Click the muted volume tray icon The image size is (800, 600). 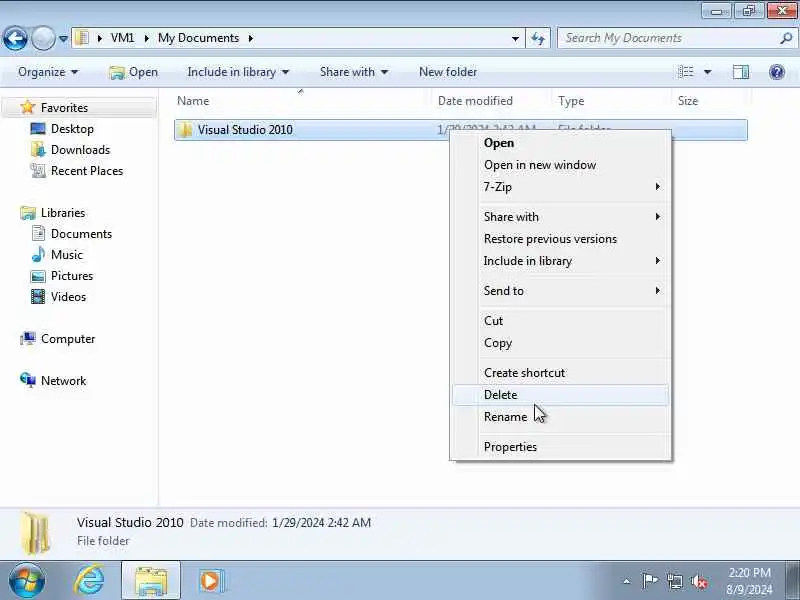[699, 581]
